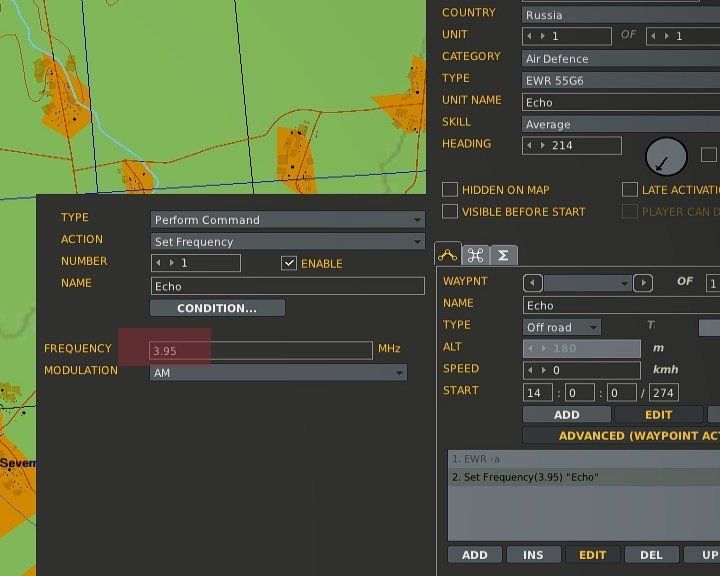Open the Payload drone-shaped tab icon
720x576 pixels.
point(476,255)
